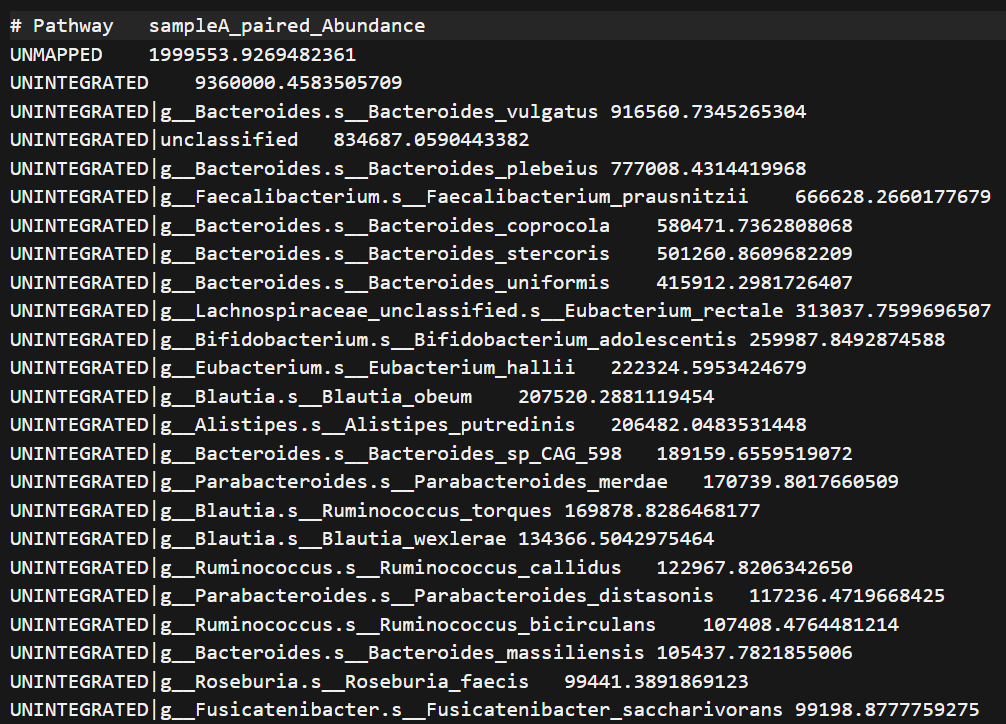Select the sampleA_paired_Abundance column header
The height and width of the screenshot is (724, 1006).
tap(287, 26)
